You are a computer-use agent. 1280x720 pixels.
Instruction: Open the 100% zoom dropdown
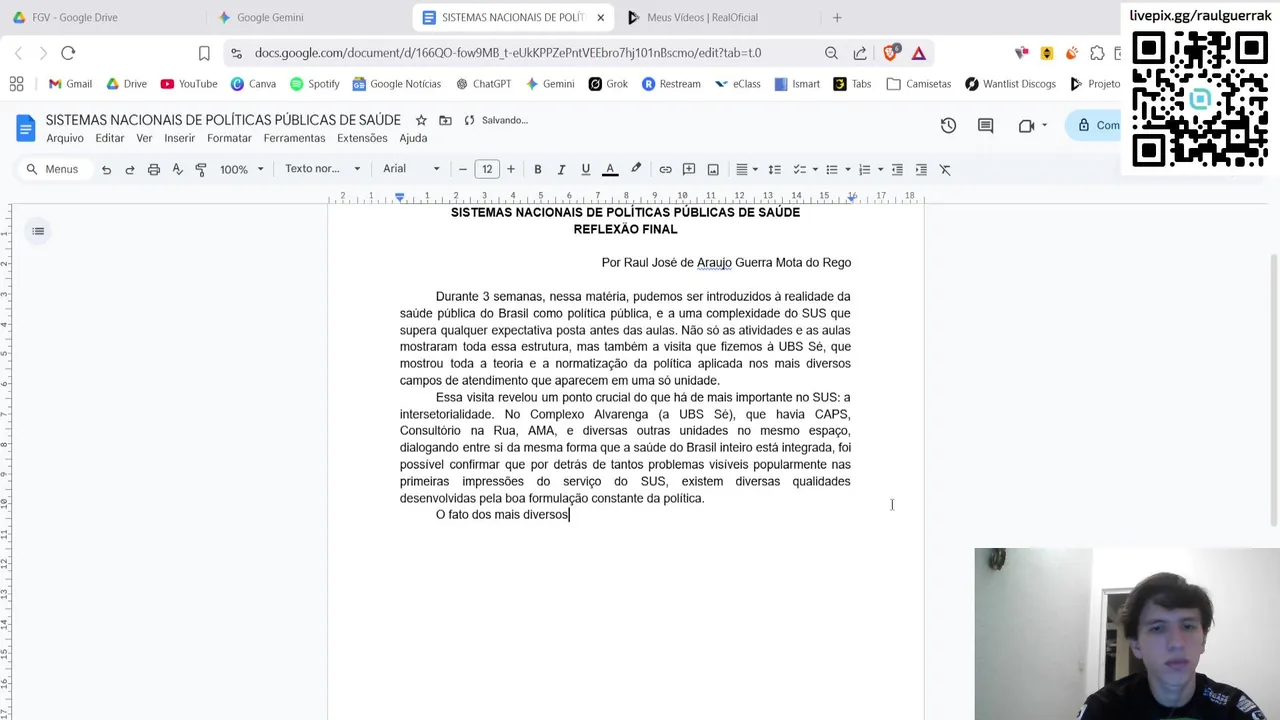tap(242, 170)
